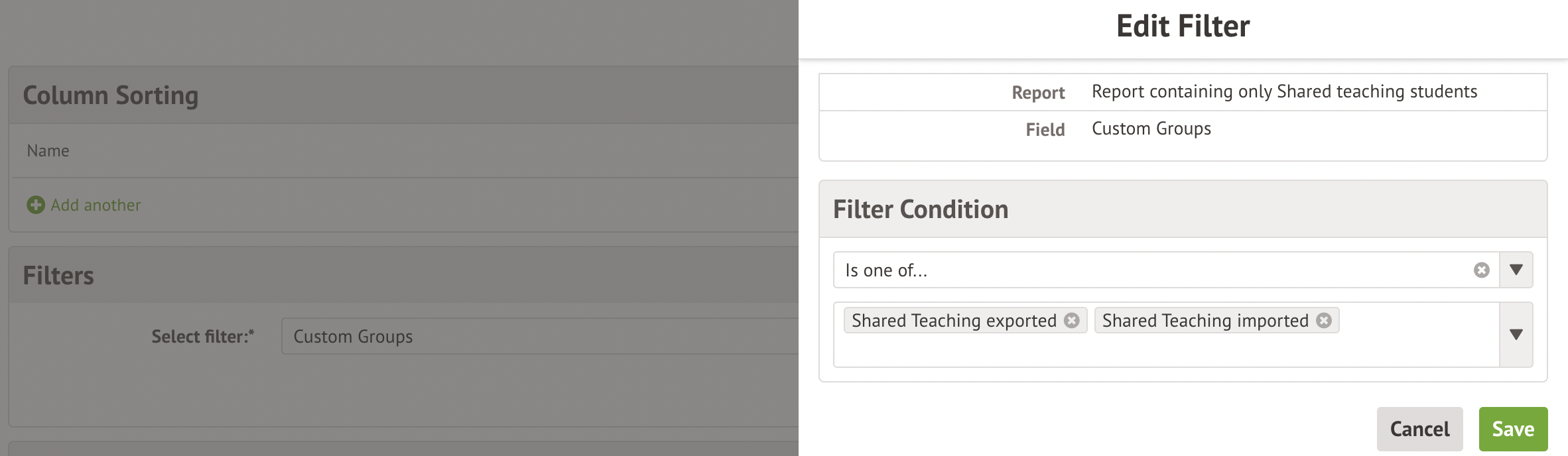Remove the "Shared Teaching imported" tag
This screenshot has height=456, width=1568.
1323,320
